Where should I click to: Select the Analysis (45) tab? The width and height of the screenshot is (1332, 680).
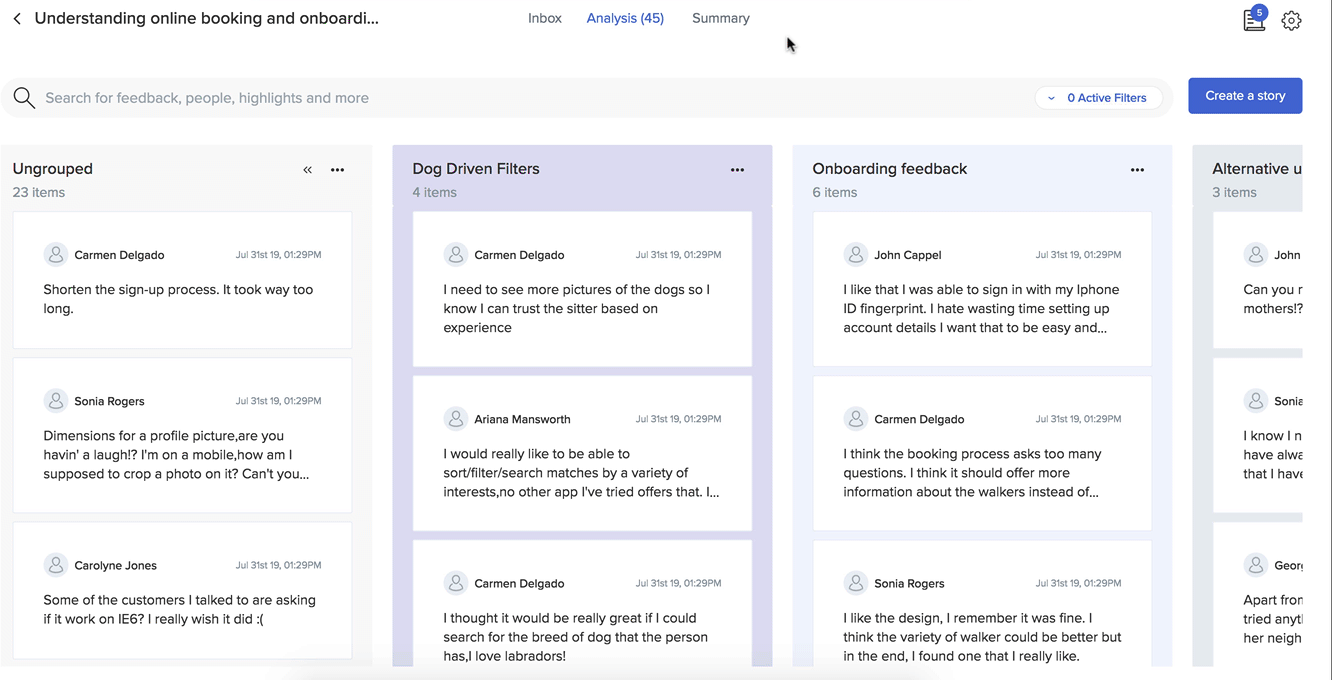click(625, 18)
